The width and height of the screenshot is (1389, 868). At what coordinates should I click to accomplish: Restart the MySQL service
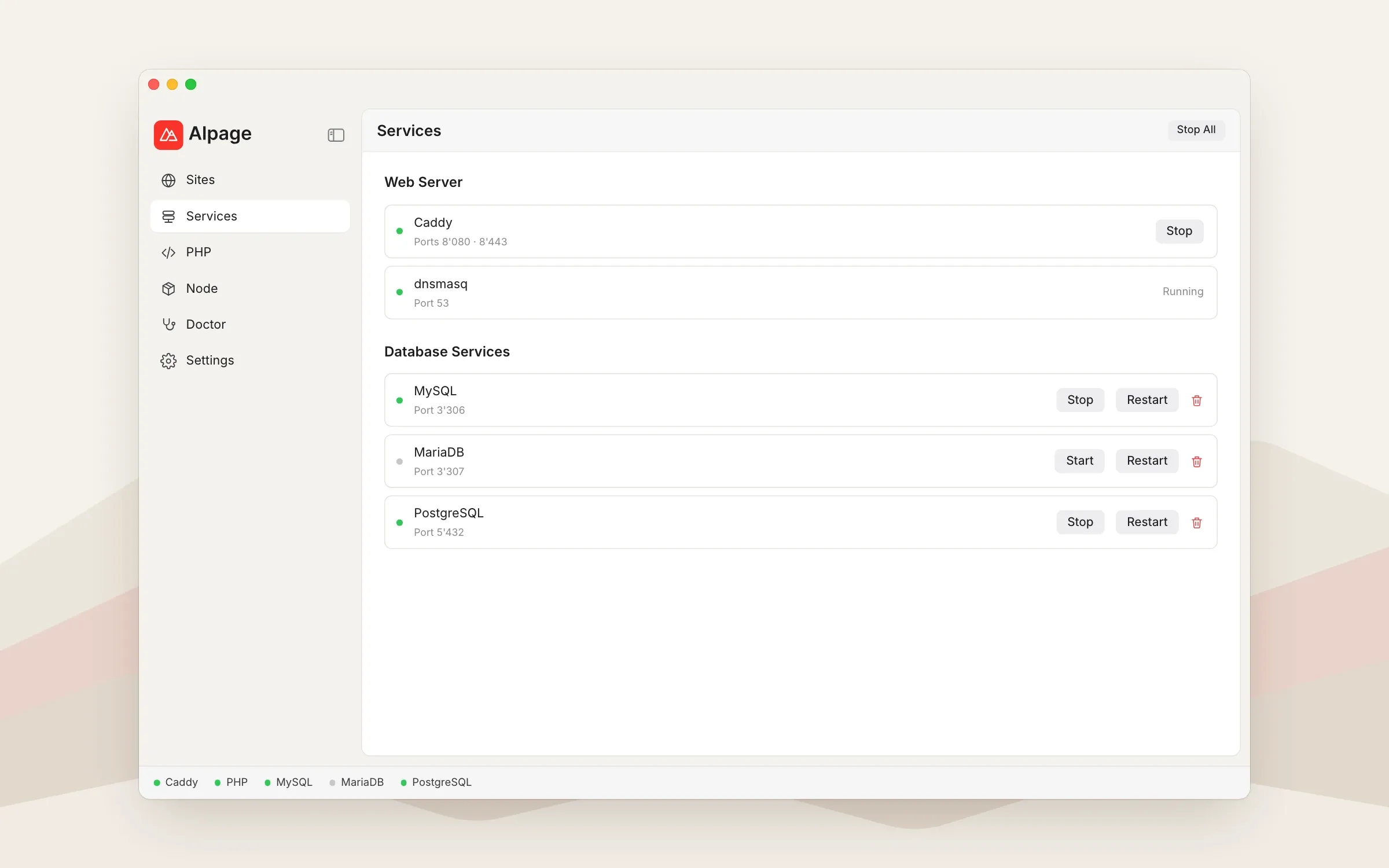(x=1147, y=400)
